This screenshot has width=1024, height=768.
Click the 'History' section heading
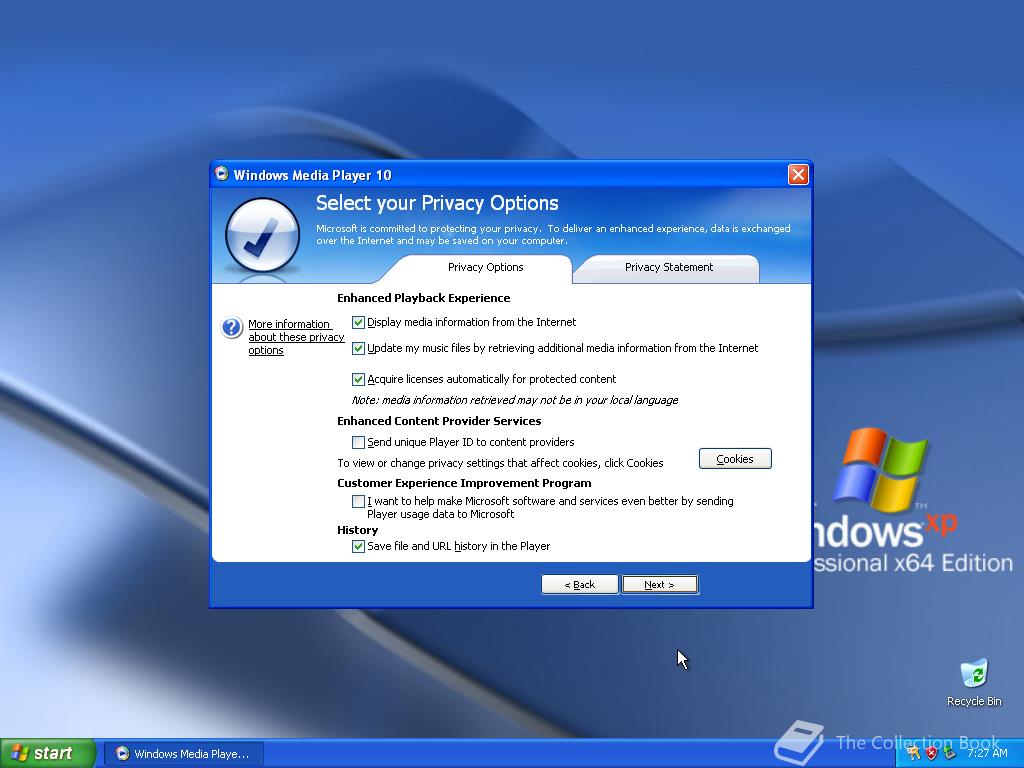pos(357,530)
